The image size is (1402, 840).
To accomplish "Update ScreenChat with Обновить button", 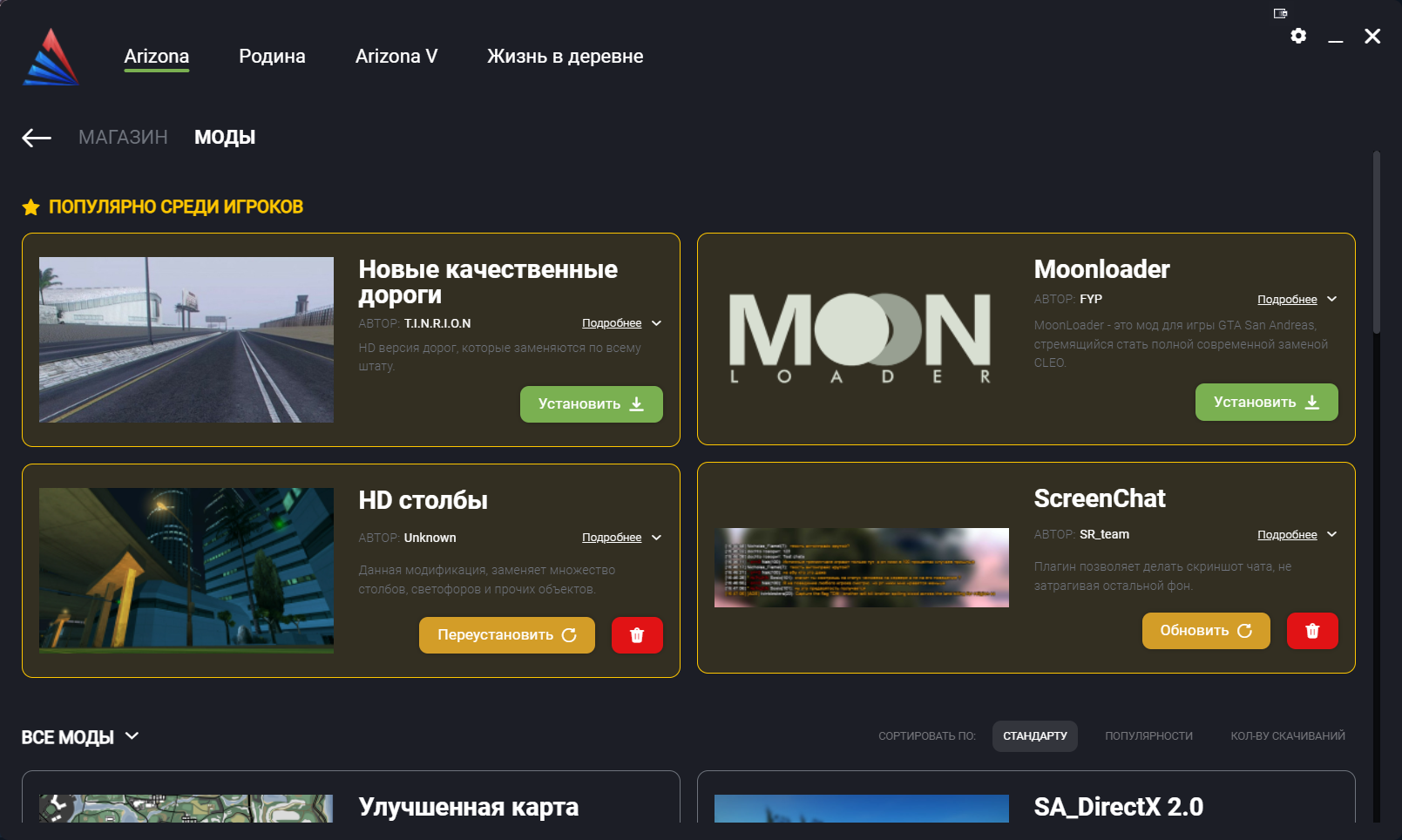I will coord(1206,631).
